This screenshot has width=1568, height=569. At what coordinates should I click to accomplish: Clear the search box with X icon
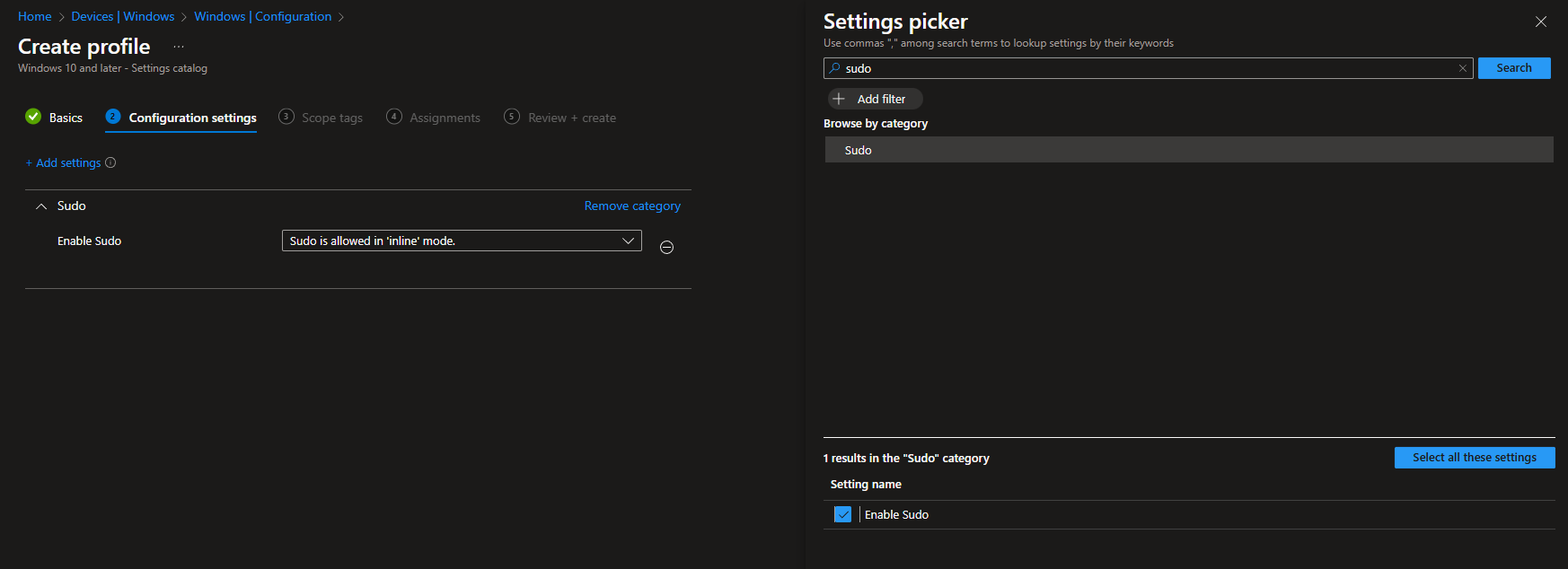tap(1462, 68)
